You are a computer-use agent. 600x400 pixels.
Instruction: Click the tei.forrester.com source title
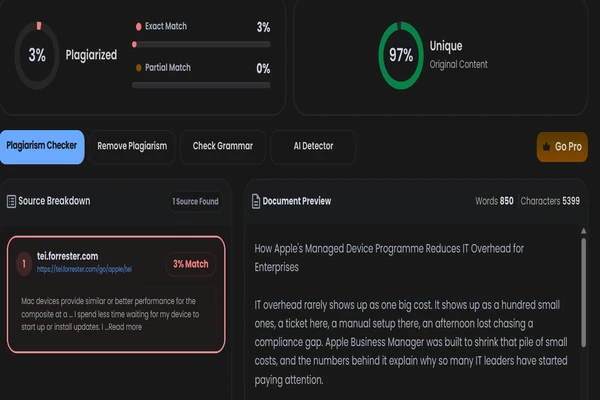coord(67,256)
